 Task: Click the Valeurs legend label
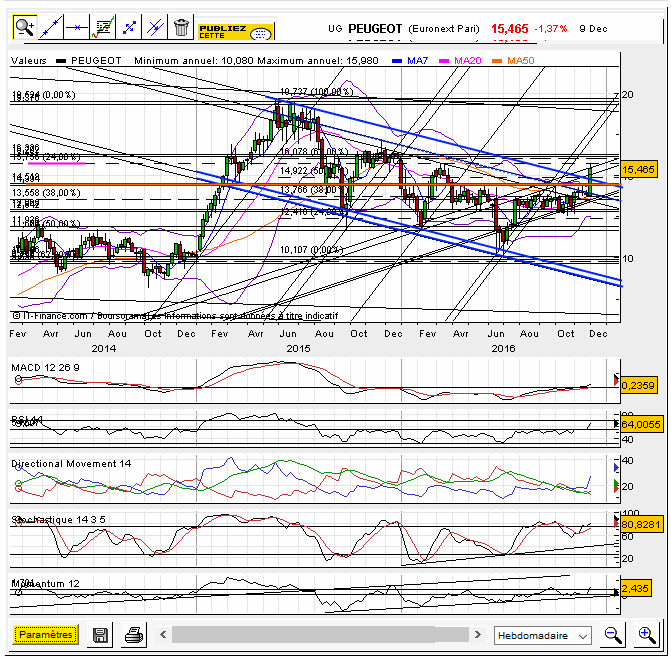coord(29,61)
